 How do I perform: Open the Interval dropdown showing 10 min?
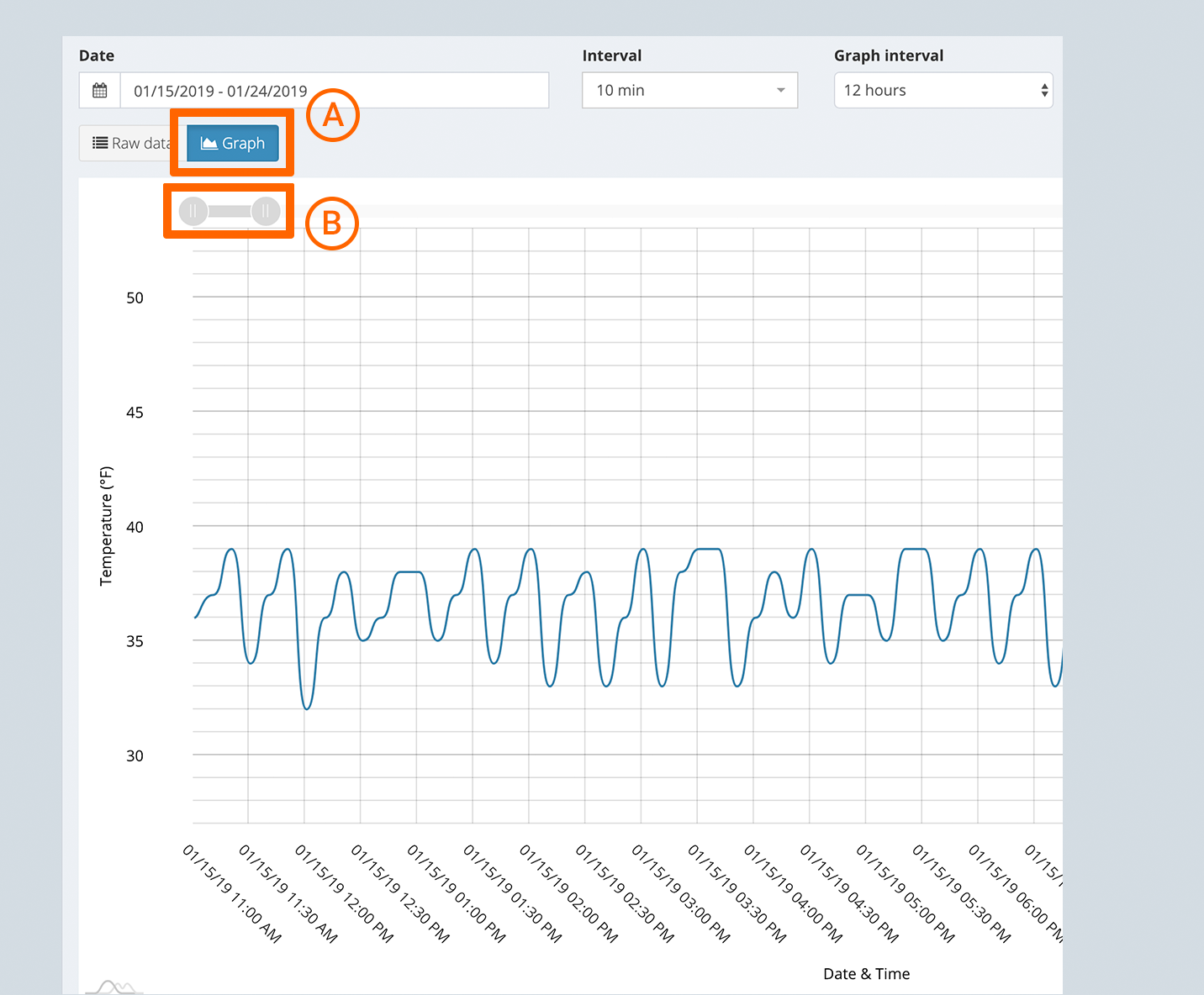[x=689, y=90]
